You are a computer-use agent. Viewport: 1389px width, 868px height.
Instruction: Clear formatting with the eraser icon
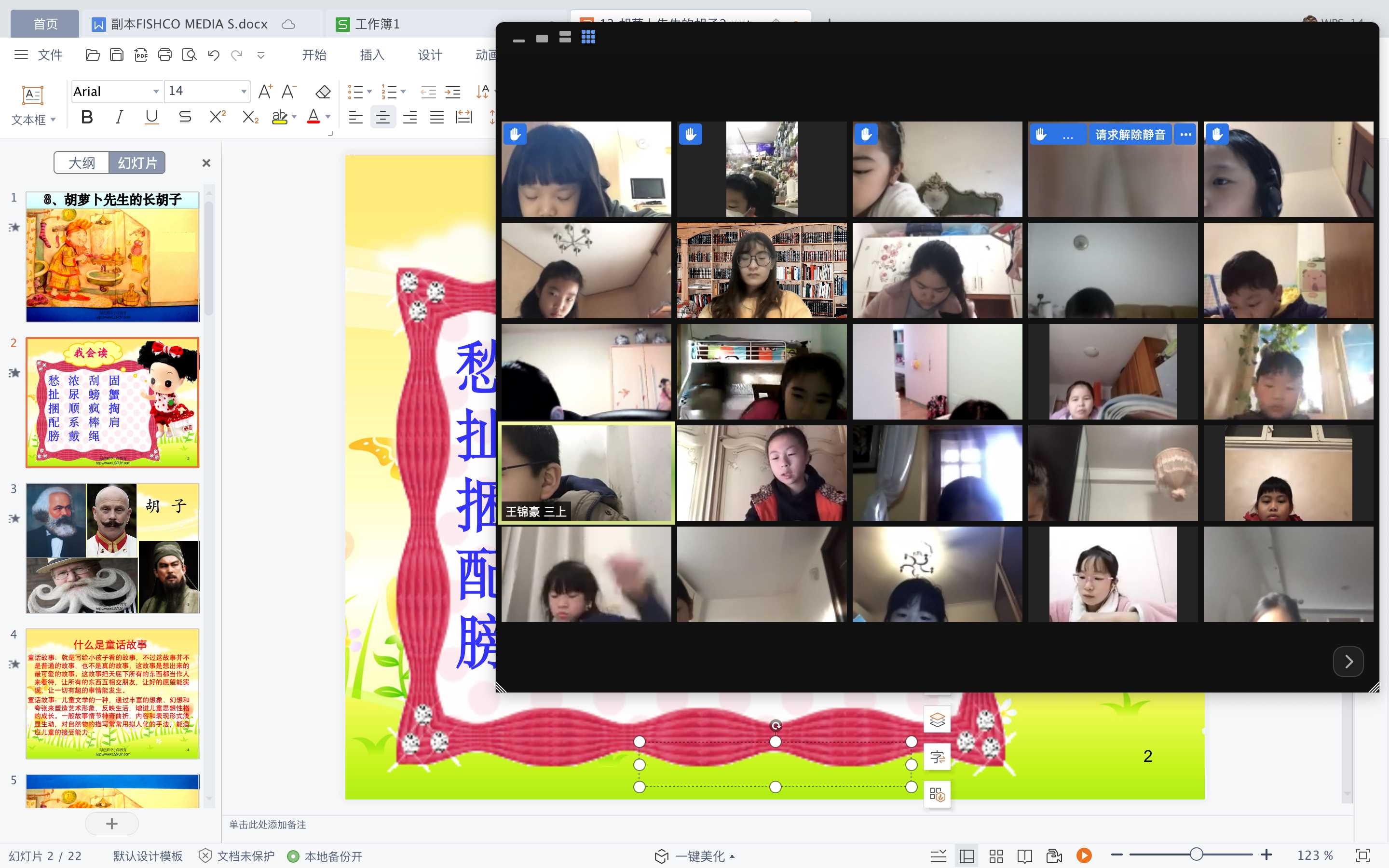tap(323, 91)
